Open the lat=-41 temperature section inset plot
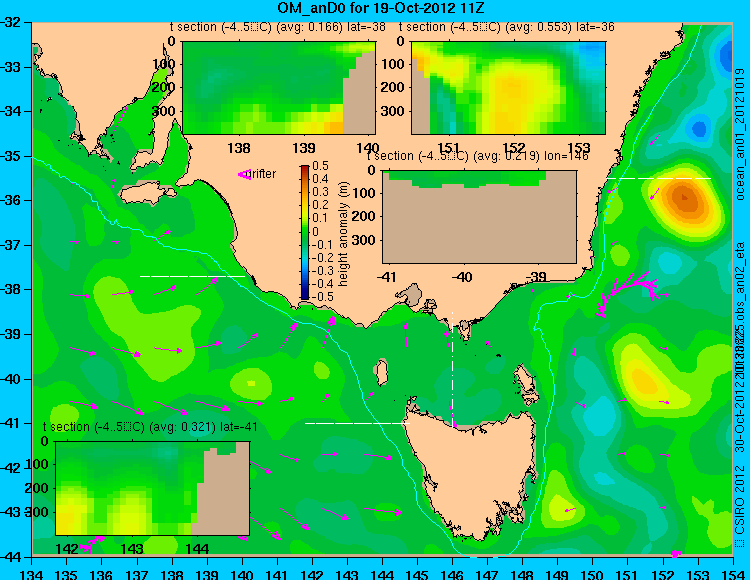This screenshot has height=580, width=750. [x=153, y=488]
